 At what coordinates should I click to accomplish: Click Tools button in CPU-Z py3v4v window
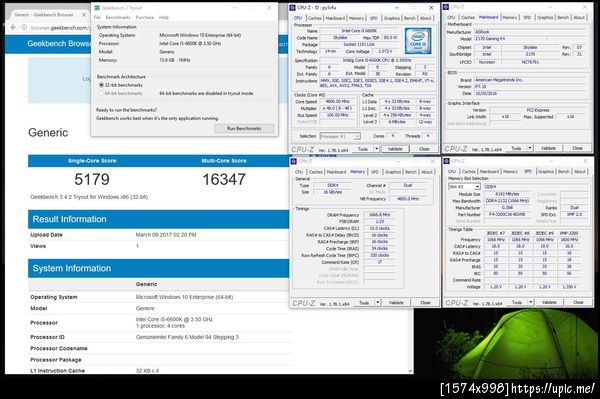[363, 149]
